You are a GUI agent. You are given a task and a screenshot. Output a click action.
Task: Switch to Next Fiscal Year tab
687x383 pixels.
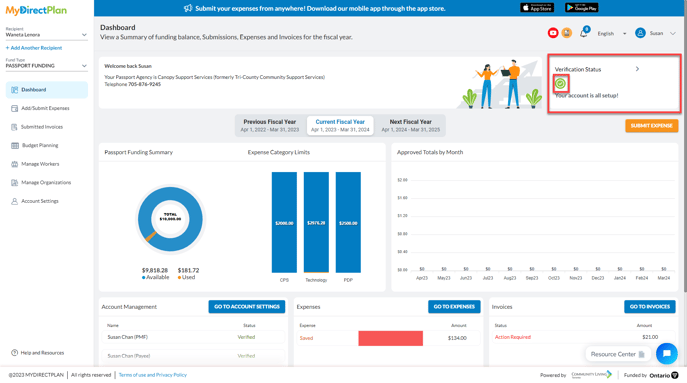pyautogui.click(x=411, y=125)
